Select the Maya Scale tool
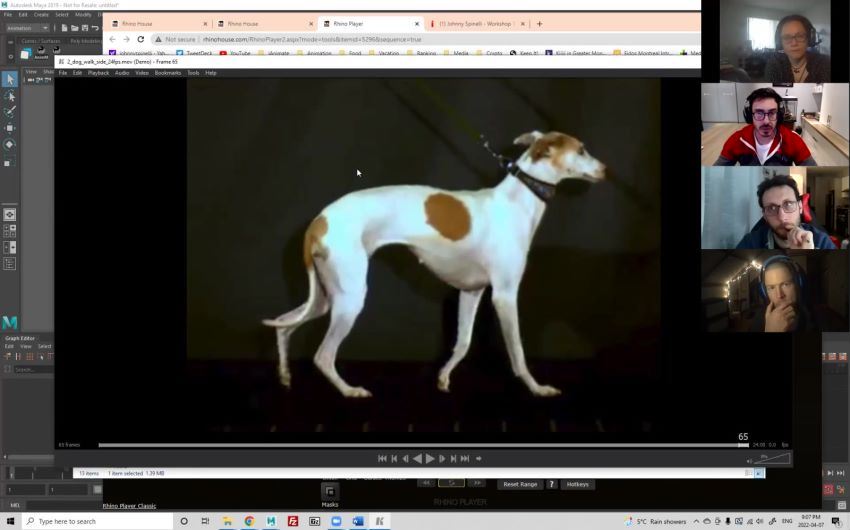850x530 pixels. click(x=10, y=161)
